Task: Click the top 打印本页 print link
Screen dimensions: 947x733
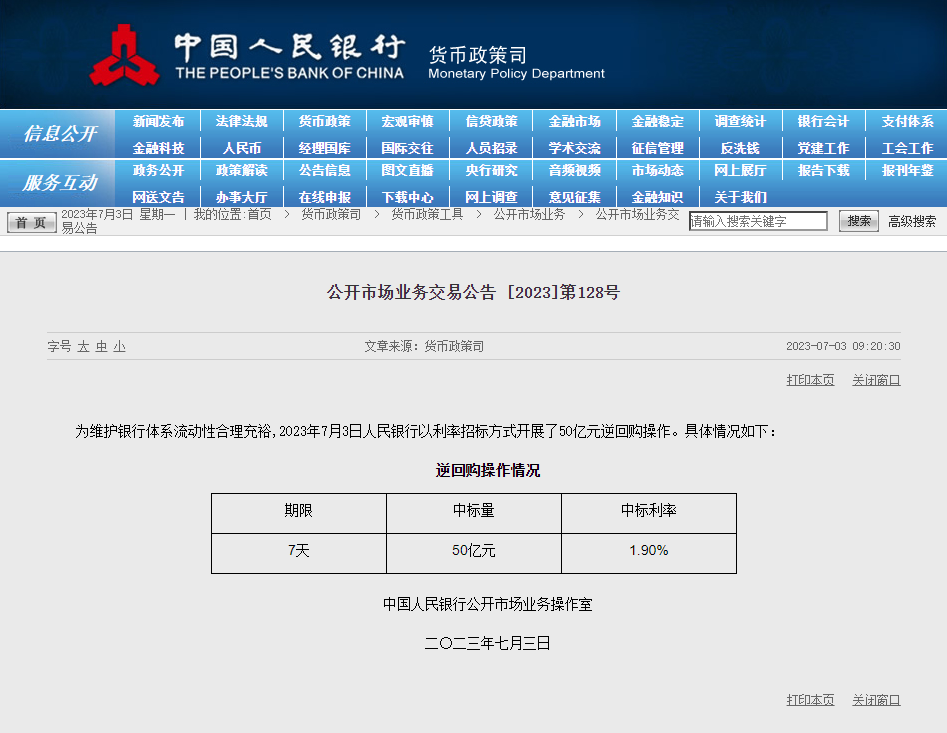Action: tap(810, 380)
